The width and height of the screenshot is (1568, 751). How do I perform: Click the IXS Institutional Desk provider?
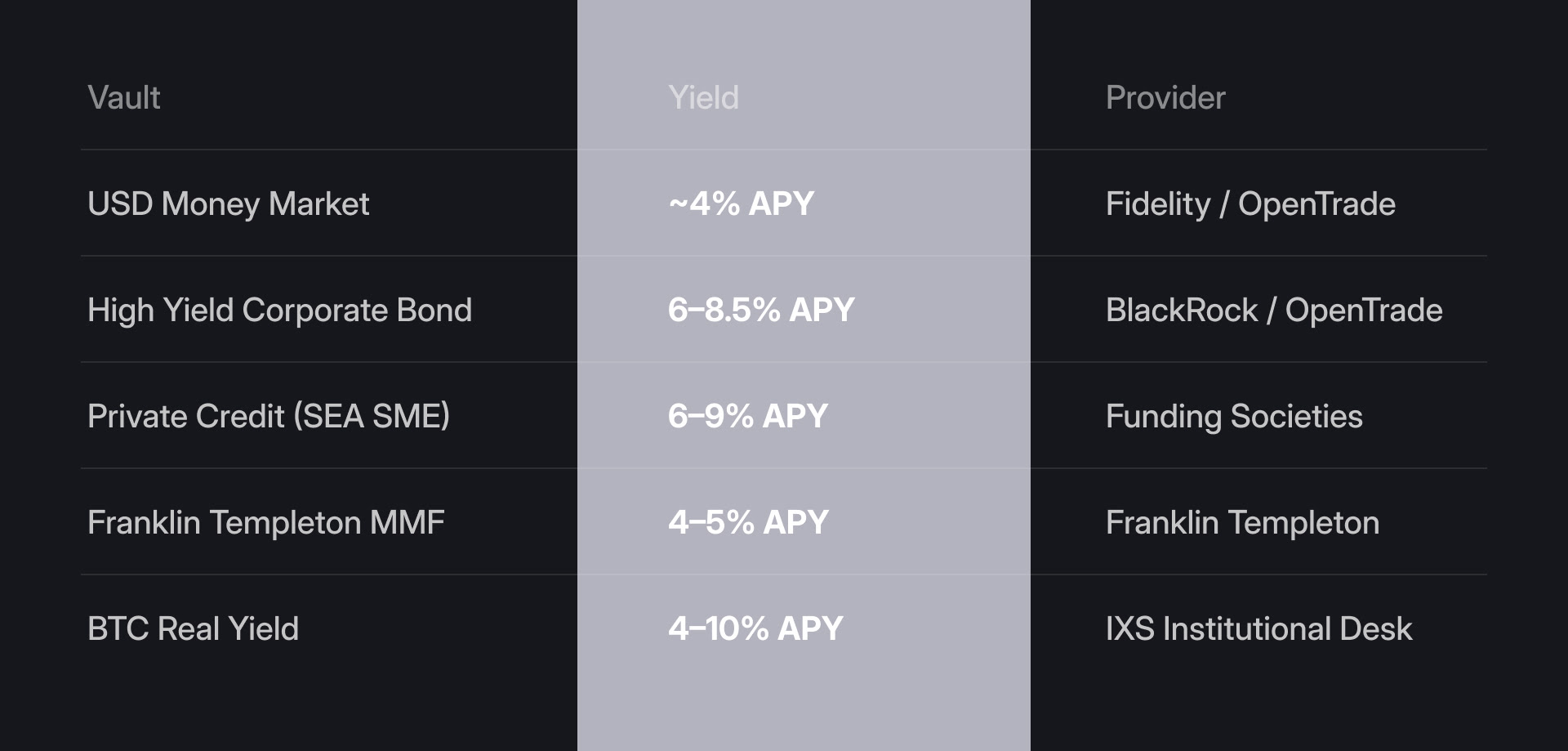pos(1258,629)
